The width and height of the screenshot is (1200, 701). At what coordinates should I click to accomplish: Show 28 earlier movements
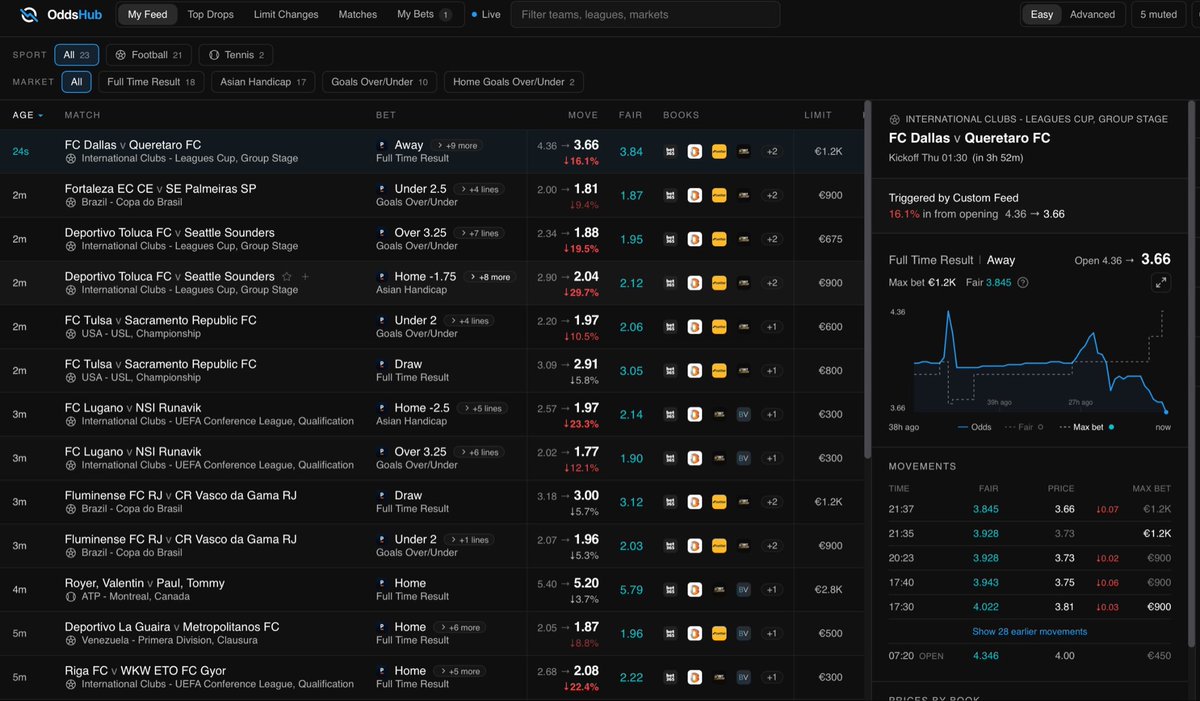coord(1029,631)
